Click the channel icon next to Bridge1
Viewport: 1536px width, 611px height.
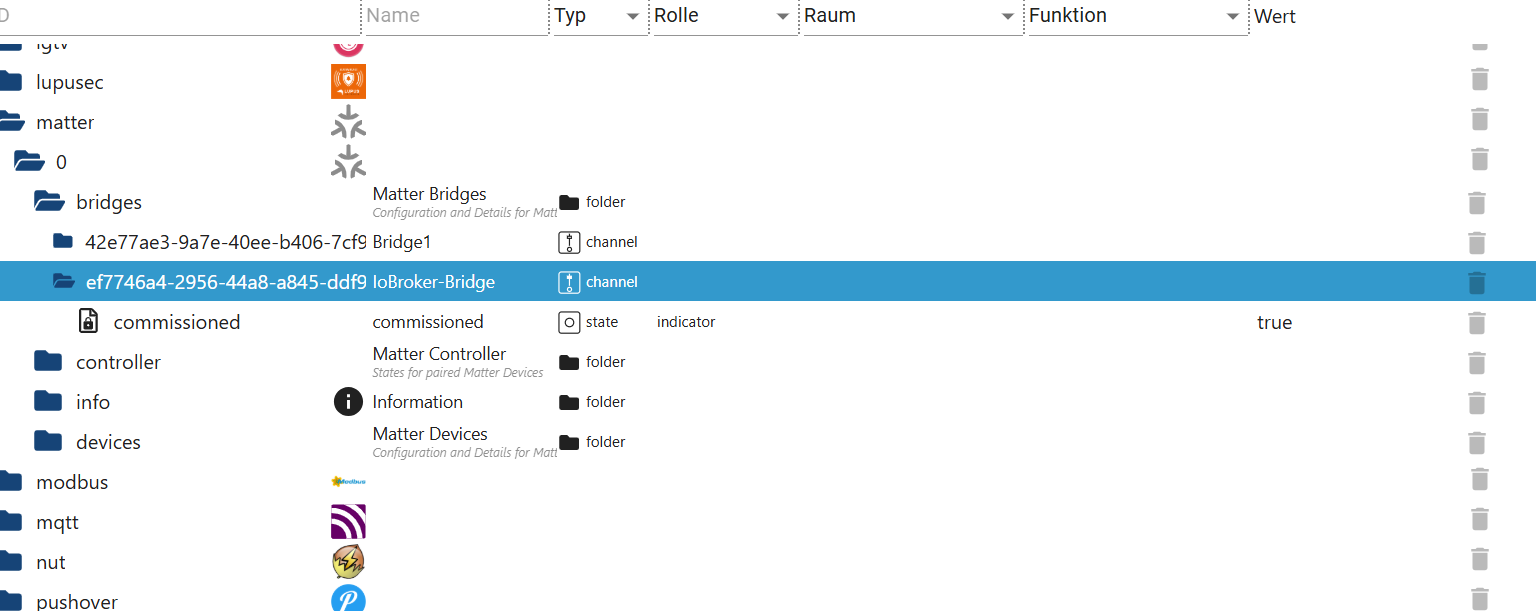click(x=567, y=241)
